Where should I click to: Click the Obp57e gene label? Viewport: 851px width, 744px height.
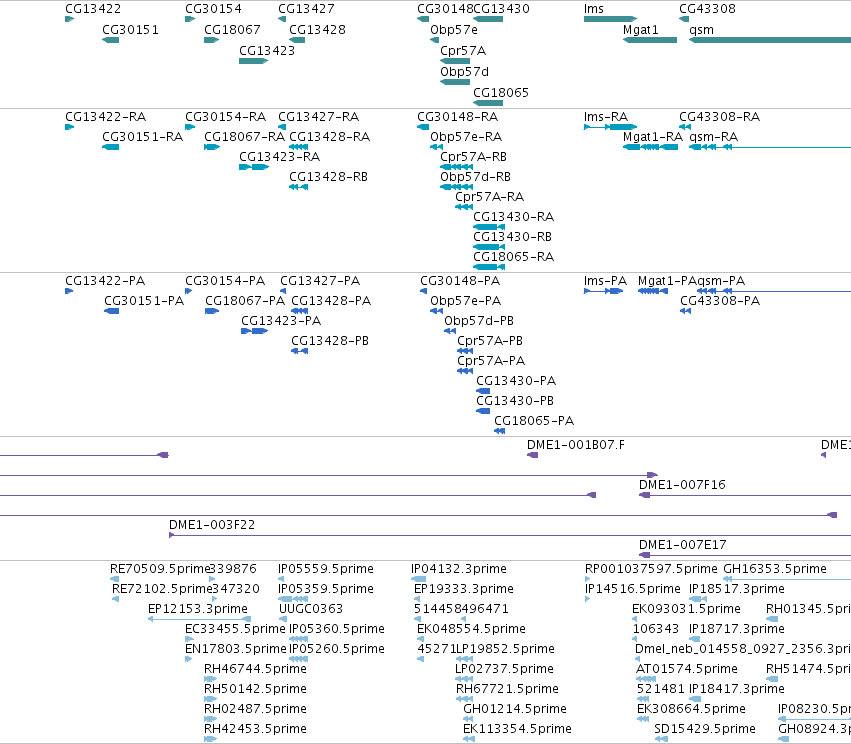coord(454,30)
